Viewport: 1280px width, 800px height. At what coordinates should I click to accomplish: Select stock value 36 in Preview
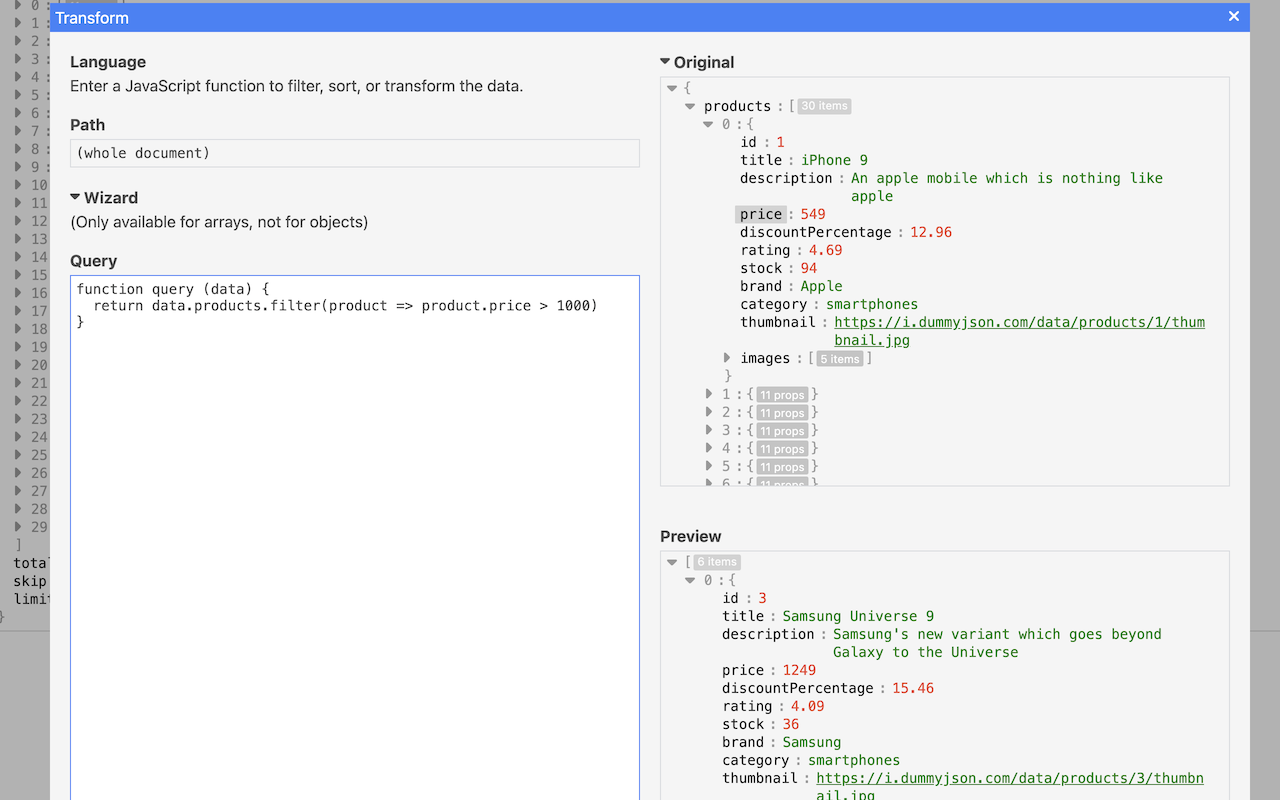click(x=791, y=724)
